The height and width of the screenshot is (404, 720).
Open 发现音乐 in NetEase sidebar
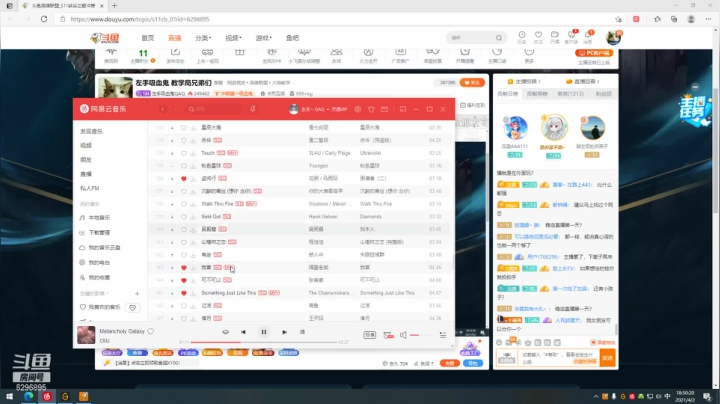pyautogui.click(x=91, y=131)
